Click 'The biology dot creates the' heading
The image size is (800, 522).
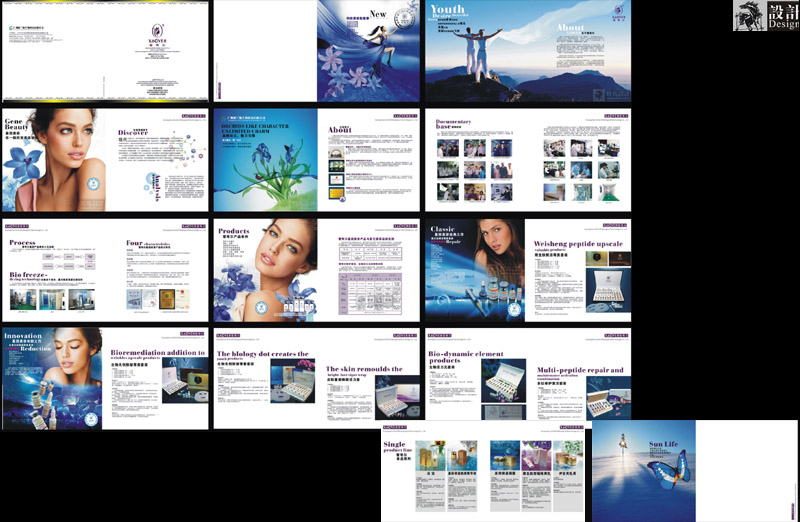point(263,354)
